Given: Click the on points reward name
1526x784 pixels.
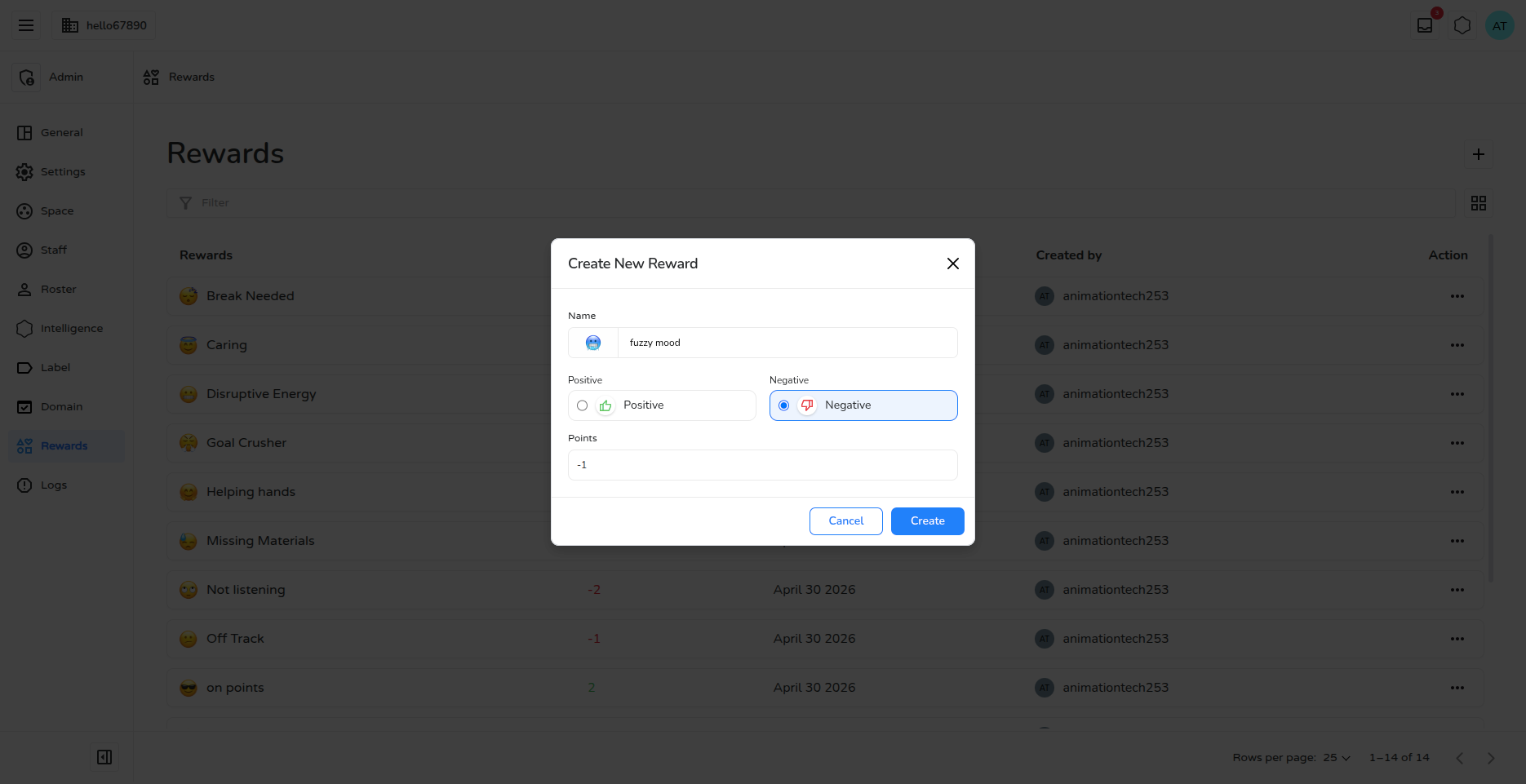Looking at the screenshot, I should click(x=235, y=688).
